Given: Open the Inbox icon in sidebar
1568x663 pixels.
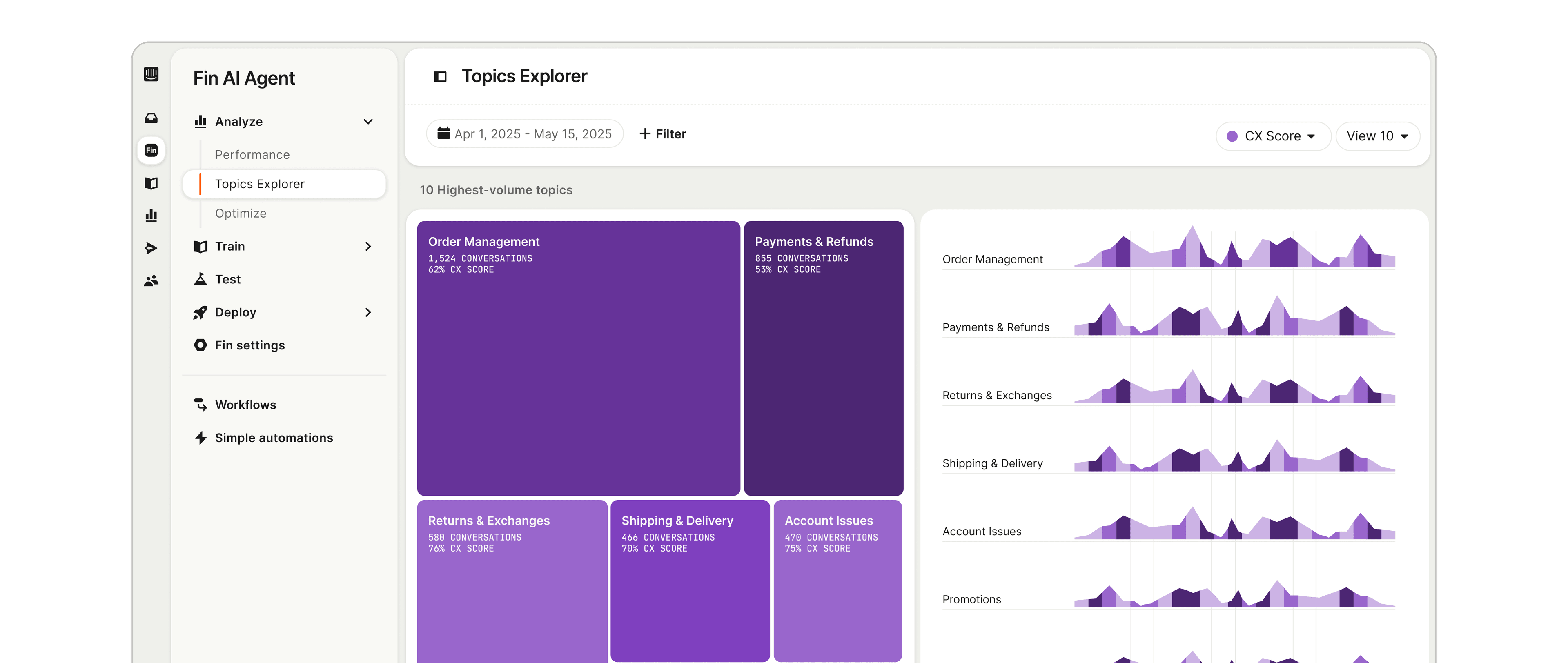Looking at the screenshot, I should pos(151,118).
